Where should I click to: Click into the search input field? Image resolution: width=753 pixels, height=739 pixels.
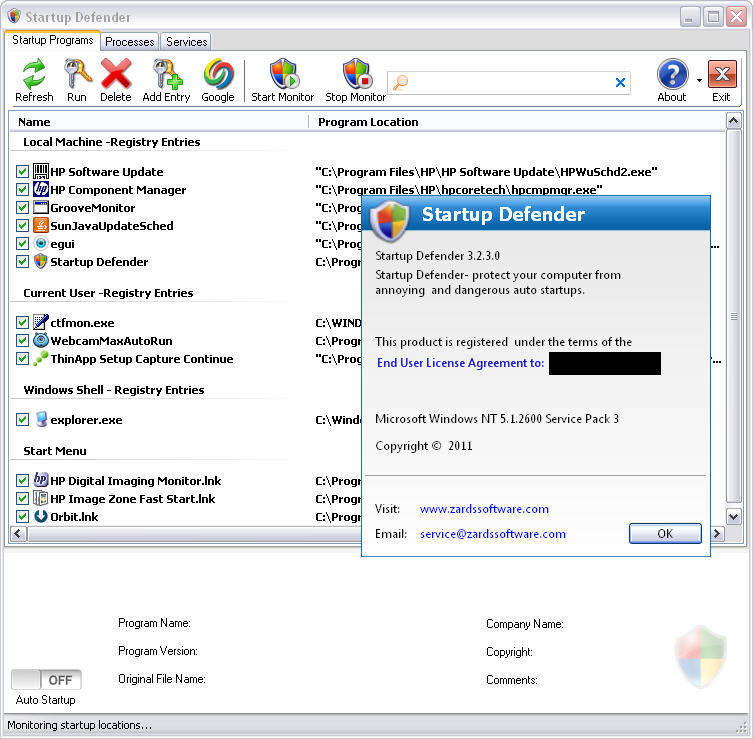pyautogui.click(x=510, y=83)
